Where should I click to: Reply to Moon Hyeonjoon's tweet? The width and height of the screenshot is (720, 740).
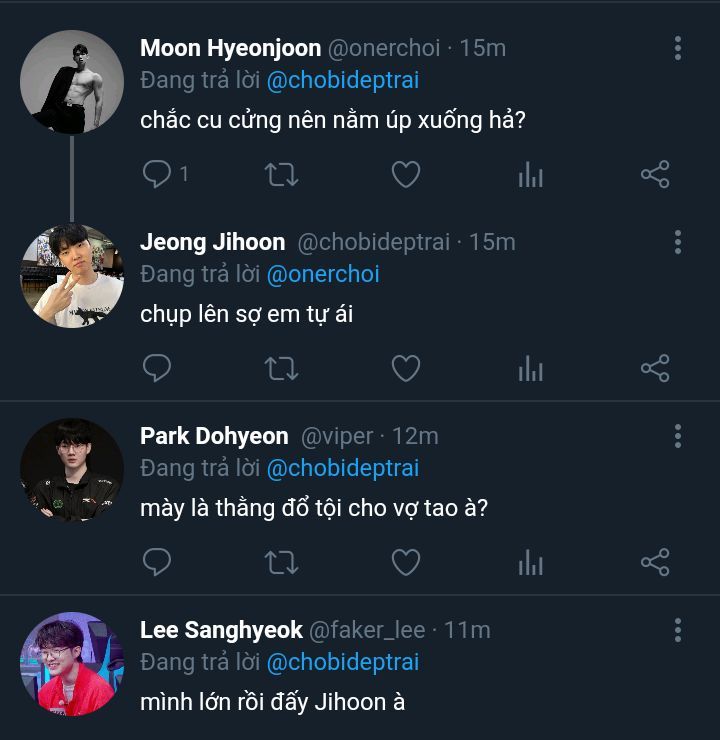point(157,175)
